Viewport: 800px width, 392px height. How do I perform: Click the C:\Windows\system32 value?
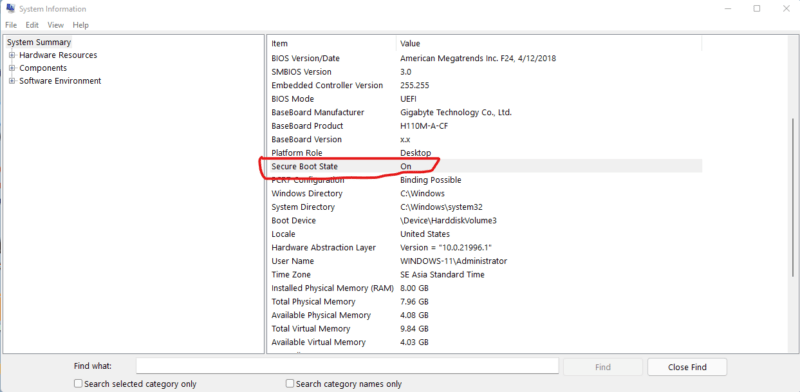point(441,207)
